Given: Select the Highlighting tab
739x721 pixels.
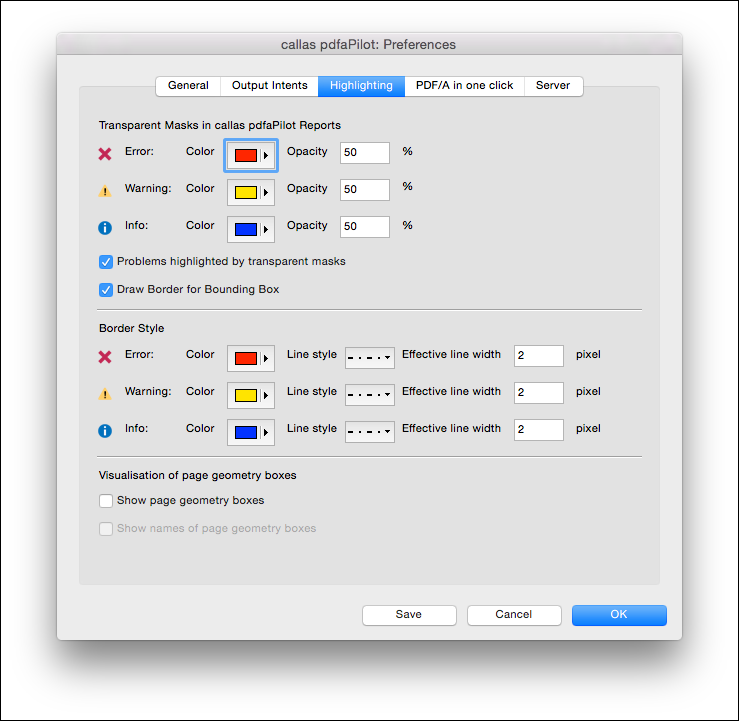Looking at the screenshot, I should [x=361, y=86].
